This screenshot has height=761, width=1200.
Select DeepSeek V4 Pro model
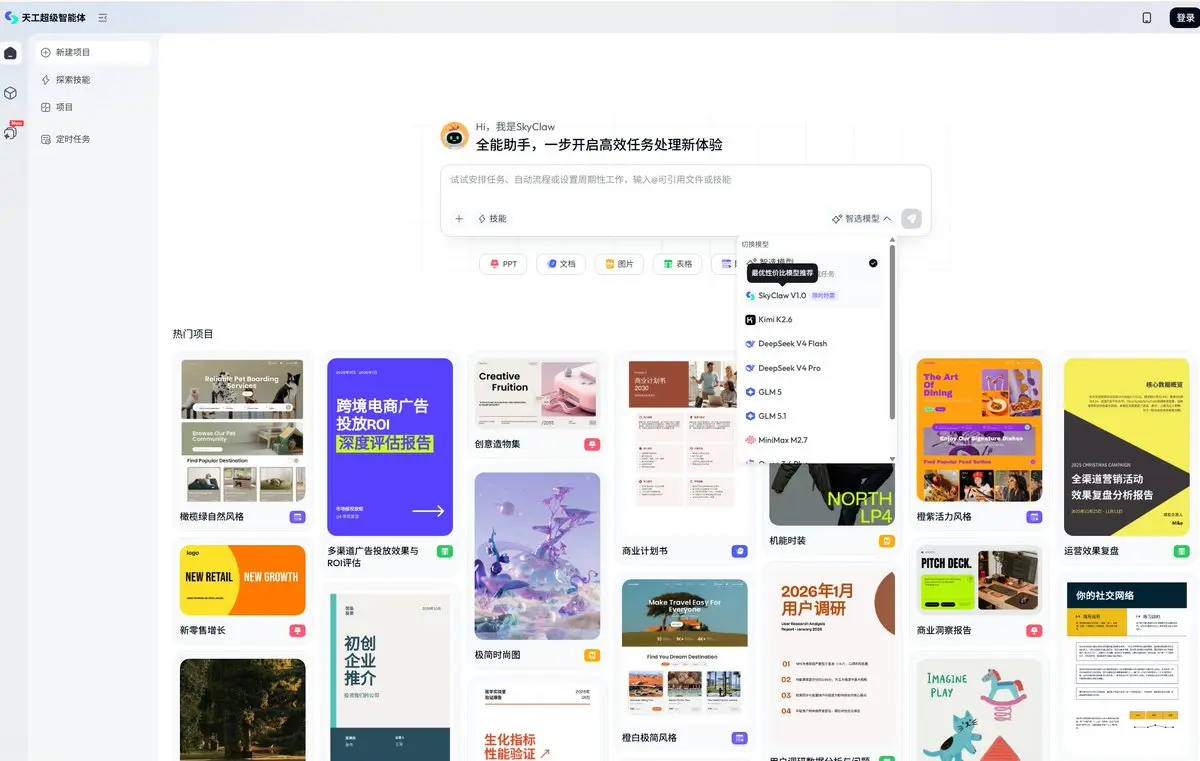click(x=811, y=368)
